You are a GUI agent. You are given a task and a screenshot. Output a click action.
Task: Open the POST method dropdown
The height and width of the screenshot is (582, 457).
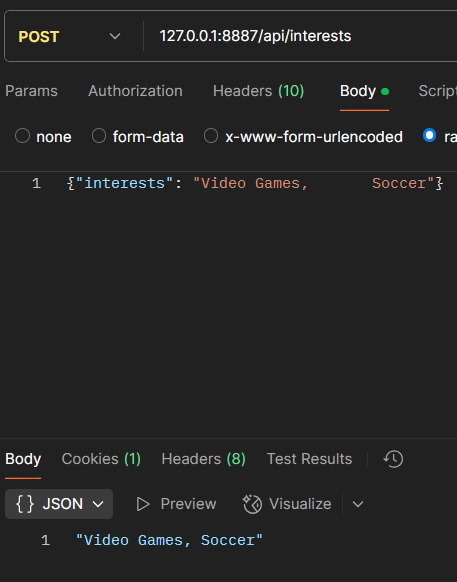click(x=70, y=36)
